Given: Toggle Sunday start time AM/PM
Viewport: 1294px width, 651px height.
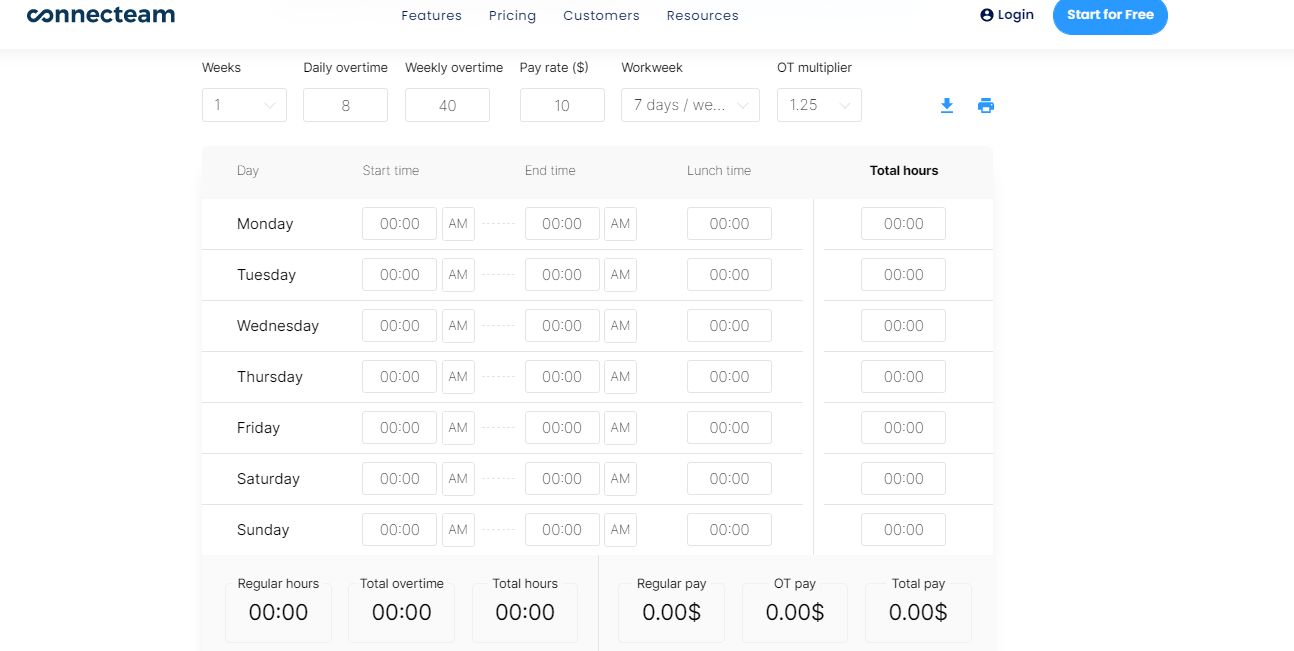Looking at the screenshot, I should (x=458, y=530).
